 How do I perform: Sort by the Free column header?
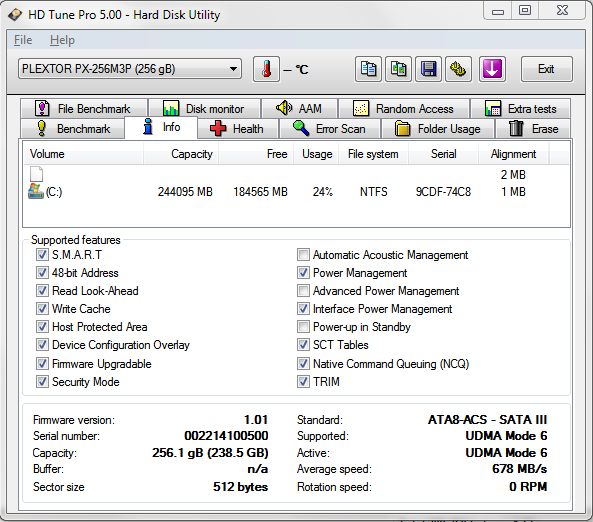(x=256, y=154)
